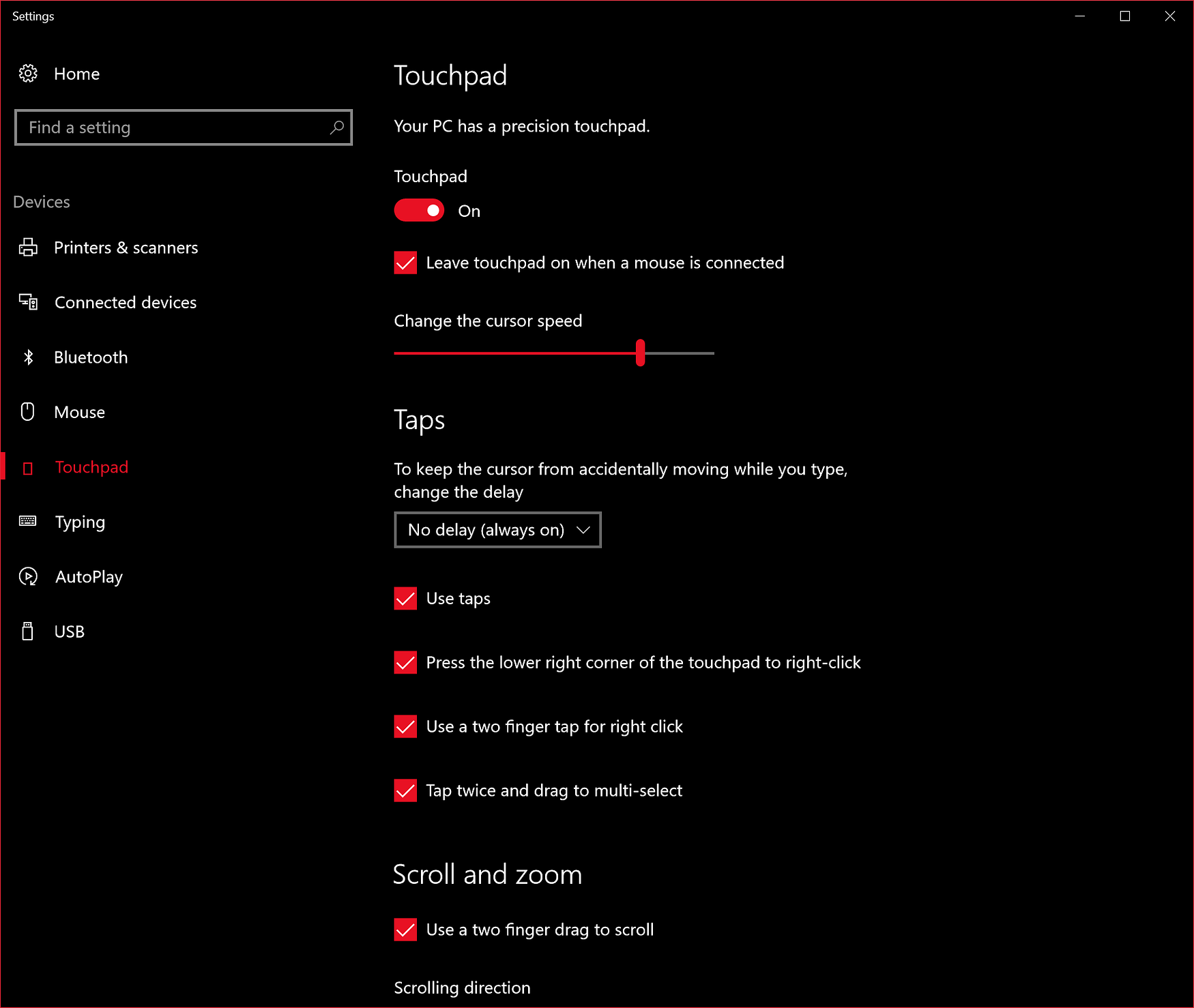Click the AutoPlay icon
The width and height of the screenshot is (1194, 1008).
tap(28, 576)
